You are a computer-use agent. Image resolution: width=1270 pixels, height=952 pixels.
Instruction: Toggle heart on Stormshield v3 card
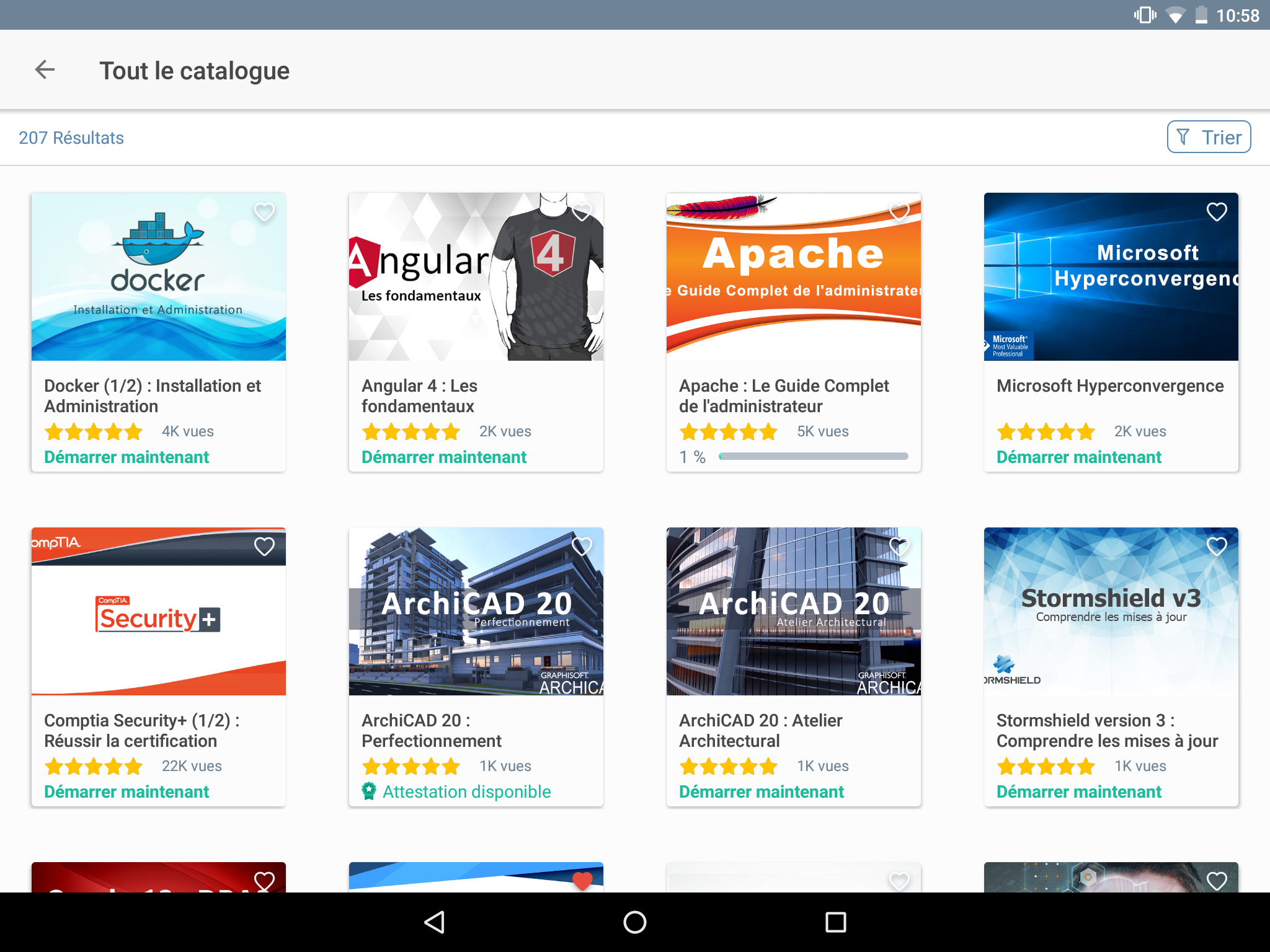click(1217, 547)
